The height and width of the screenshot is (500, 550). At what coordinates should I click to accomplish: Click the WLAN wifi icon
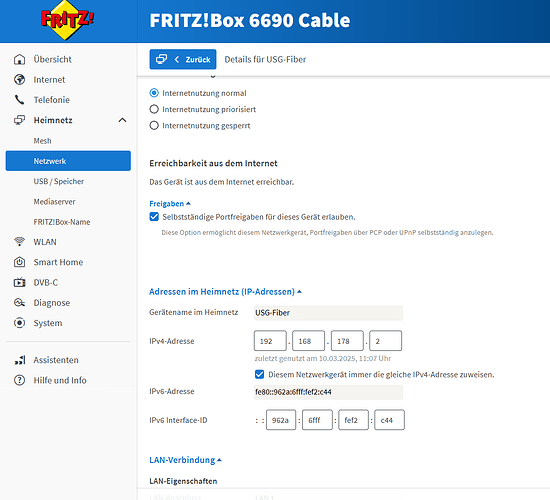pyautogui.click(x=19, y=242)
